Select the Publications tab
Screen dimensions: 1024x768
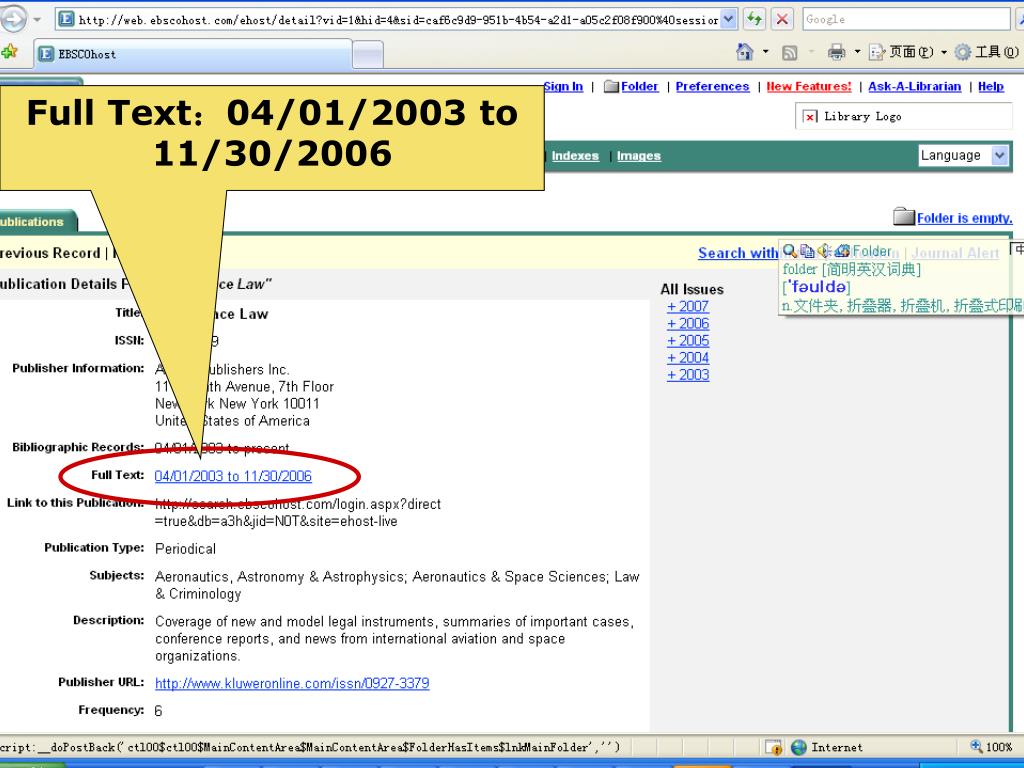point(37,221)
